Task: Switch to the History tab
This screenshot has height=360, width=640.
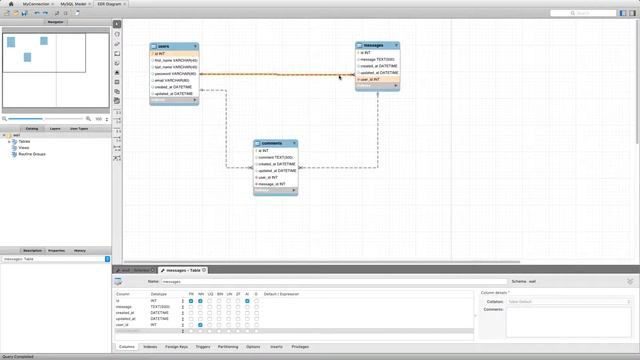Action: (x=80, y=251)
